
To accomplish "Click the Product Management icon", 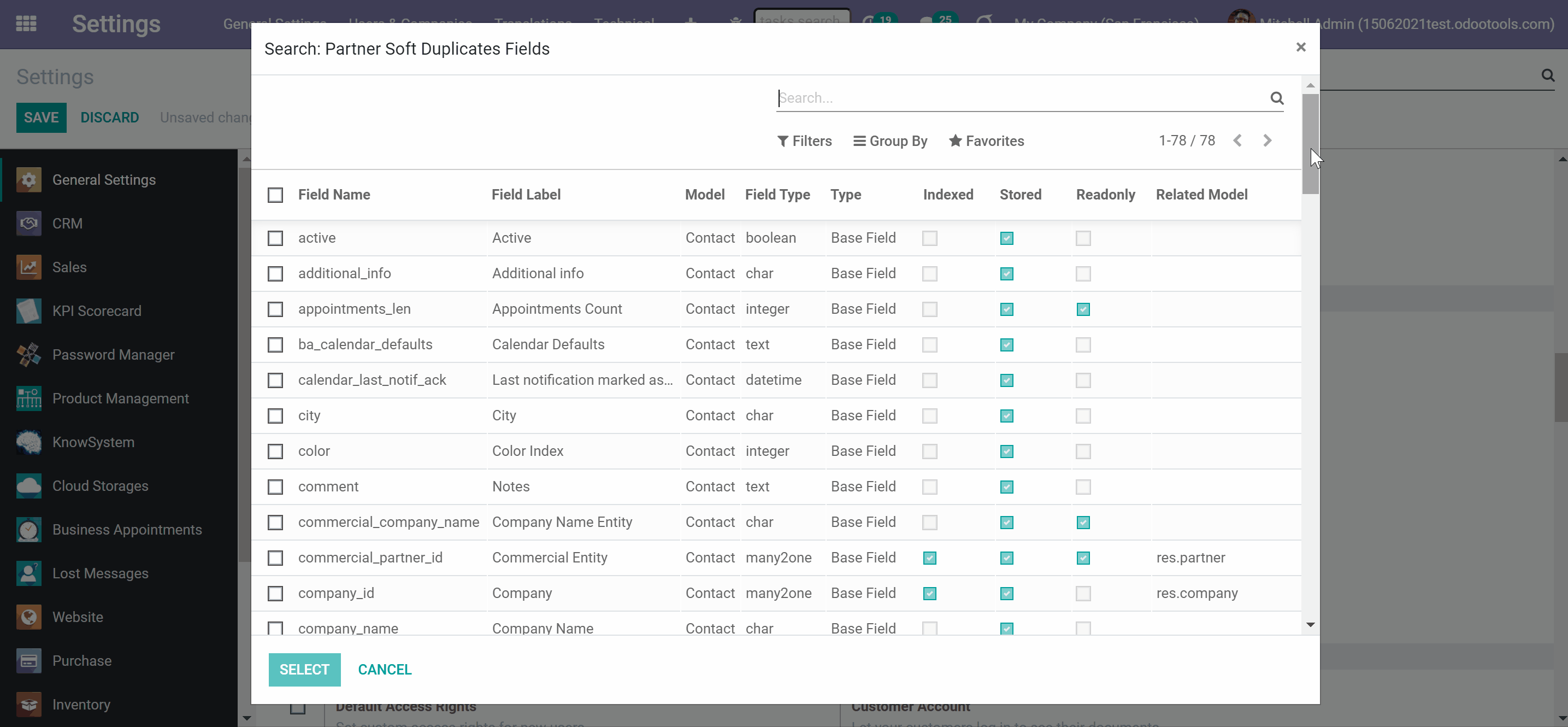I will pos(28,399).
